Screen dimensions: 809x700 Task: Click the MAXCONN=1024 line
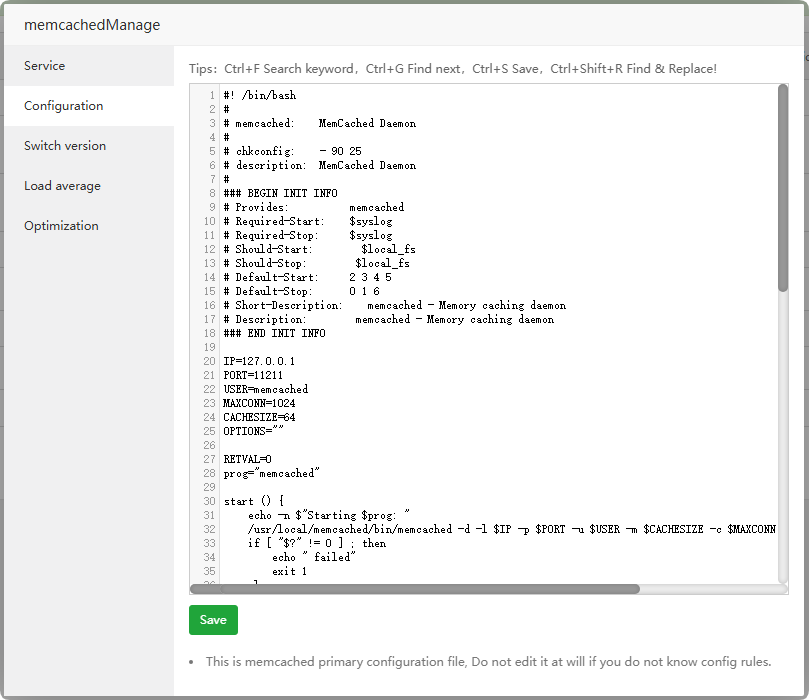[x=259, y=403]
